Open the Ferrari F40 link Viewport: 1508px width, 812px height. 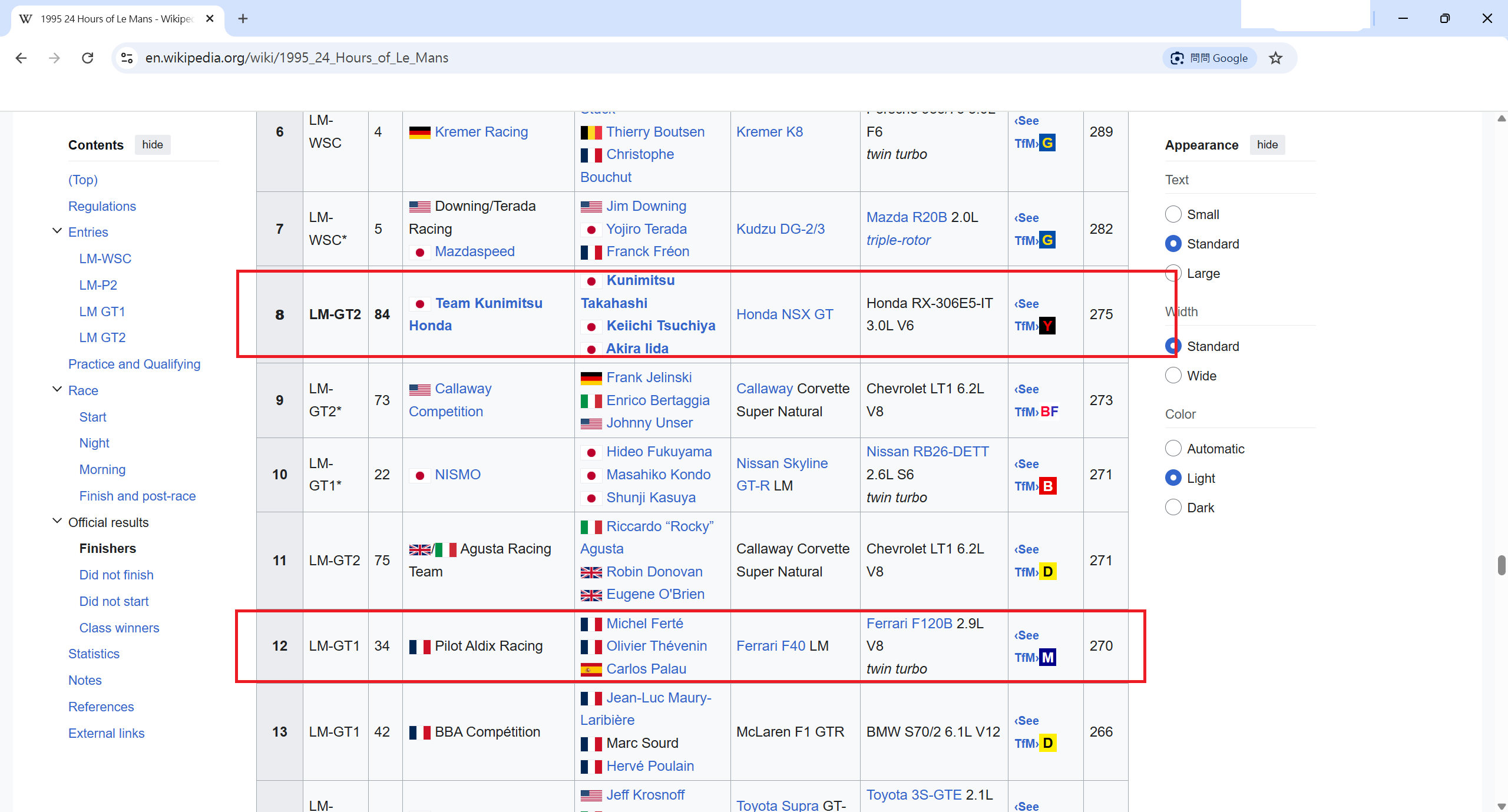[770, 646]
